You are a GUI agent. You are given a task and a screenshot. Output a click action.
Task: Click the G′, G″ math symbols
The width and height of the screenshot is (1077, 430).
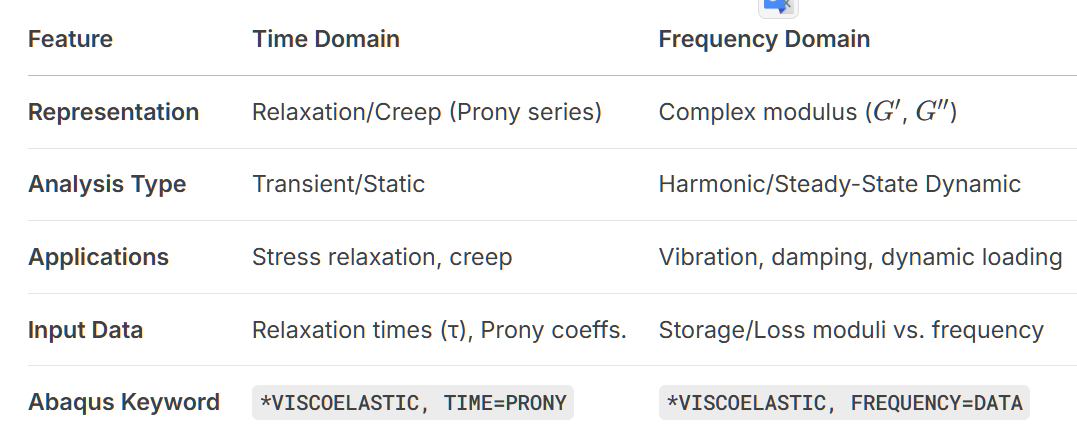click(911, 112)
